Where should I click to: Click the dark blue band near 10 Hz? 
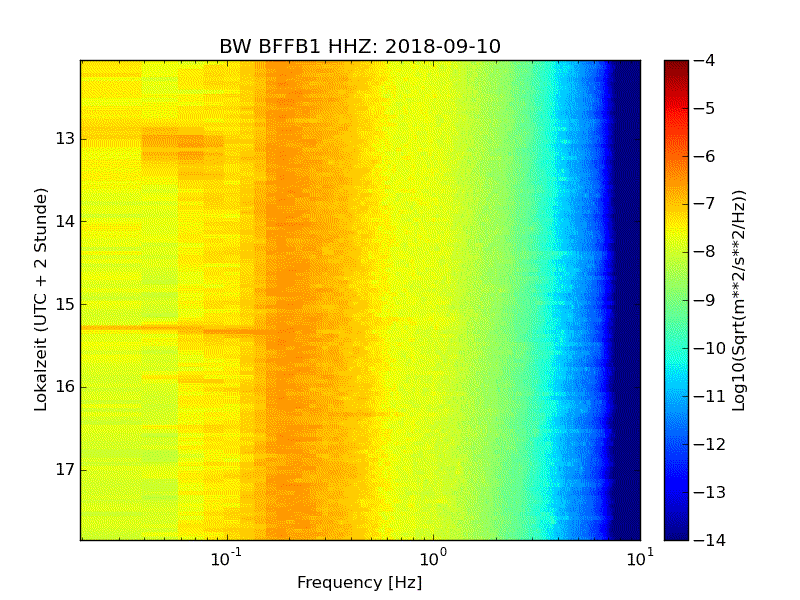627,300
